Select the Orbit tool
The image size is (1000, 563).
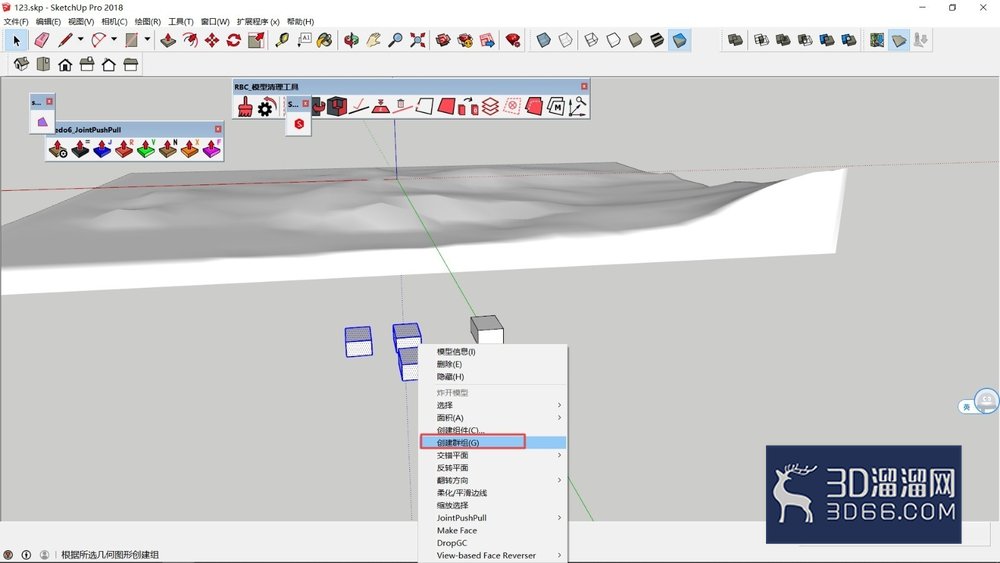pos(351,40)
